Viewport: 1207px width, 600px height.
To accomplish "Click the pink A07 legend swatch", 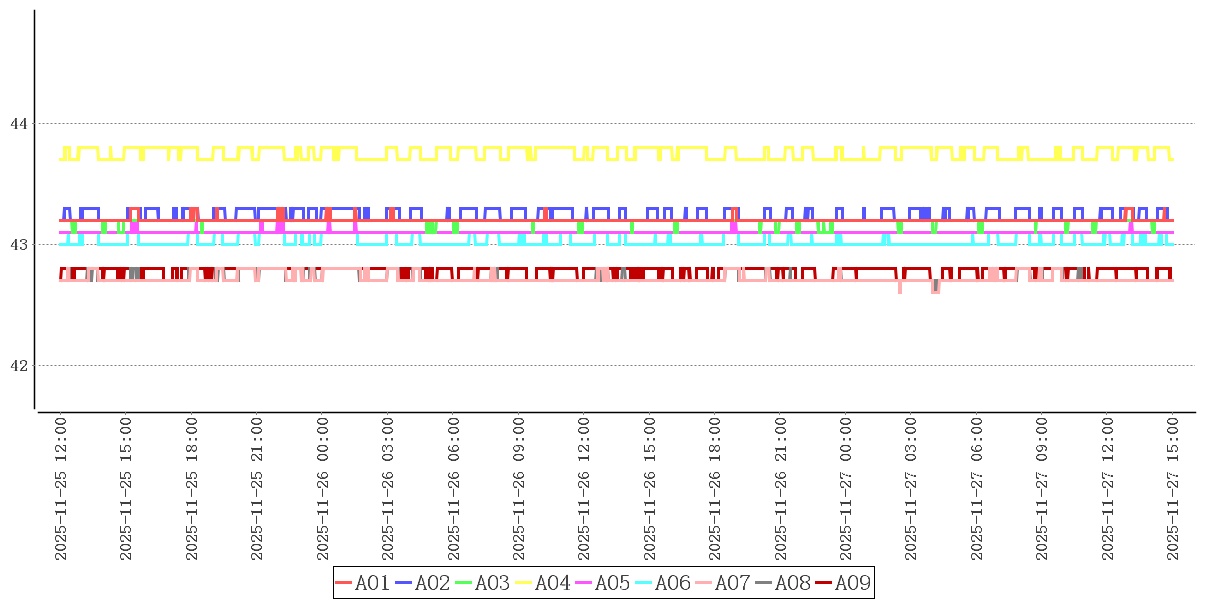I will pos(704,583).
